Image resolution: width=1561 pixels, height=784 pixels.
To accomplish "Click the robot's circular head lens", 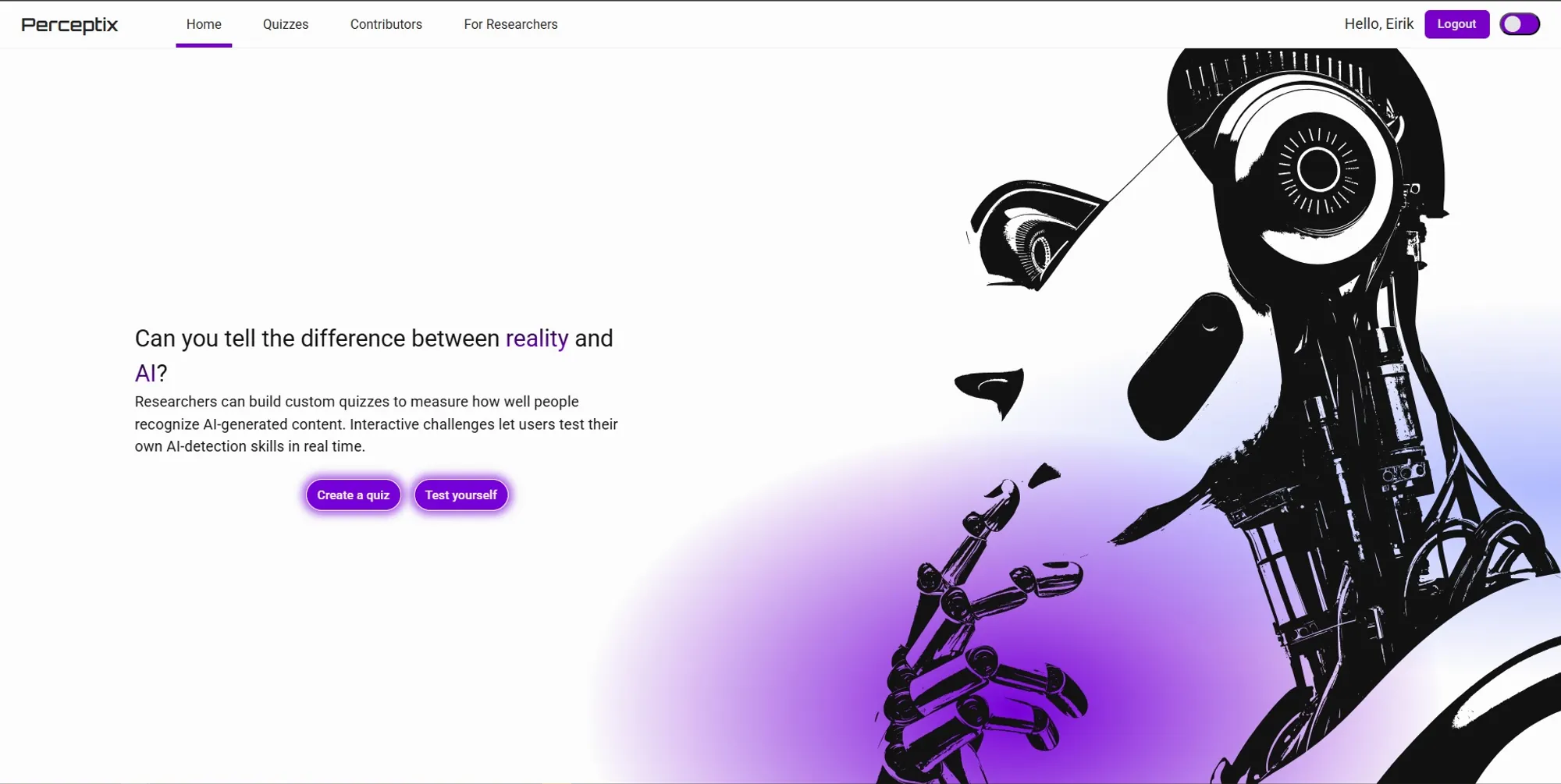I will point(1318,171).
